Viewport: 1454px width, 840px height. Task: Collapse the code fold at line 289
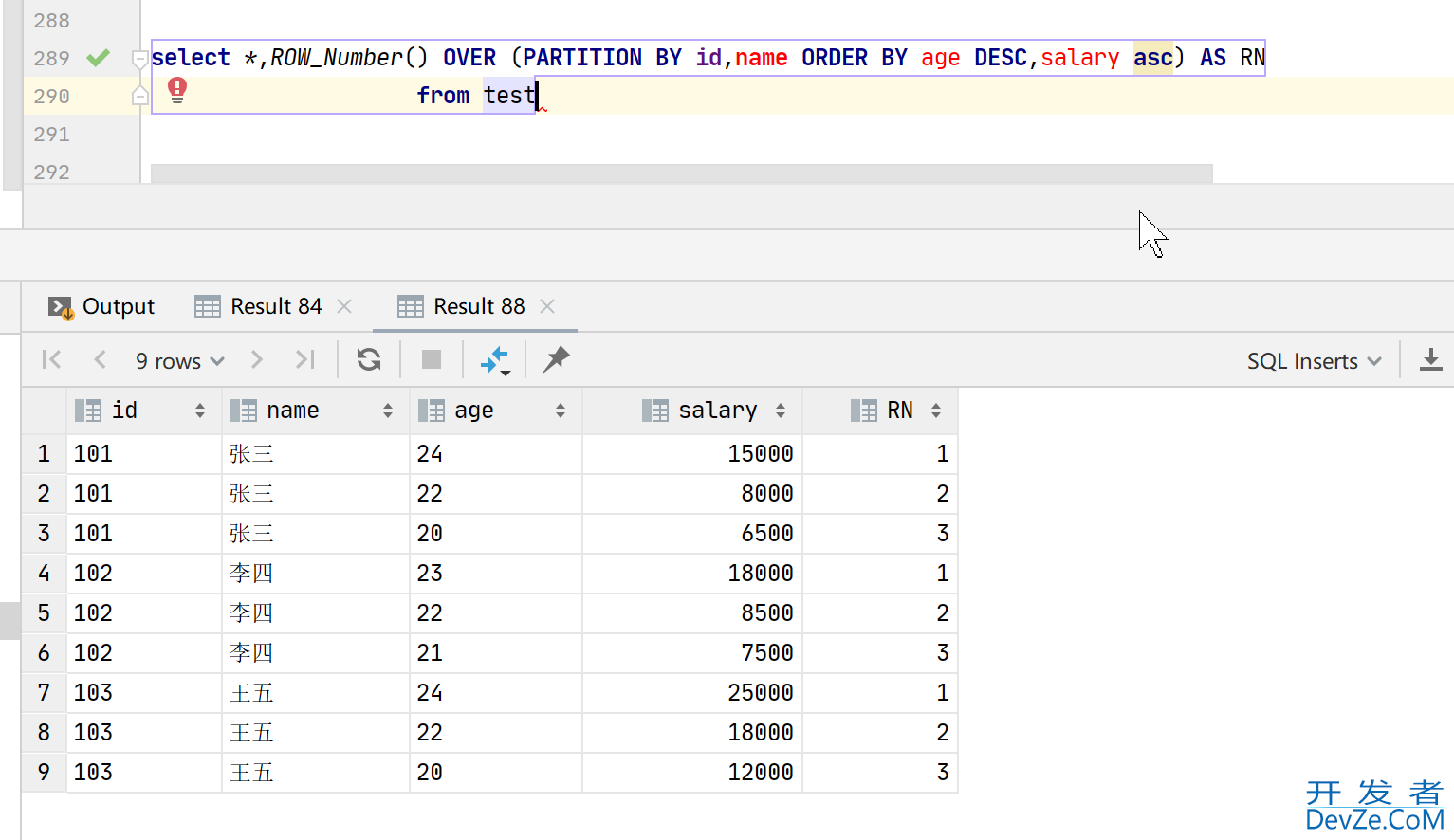[139, 59]
